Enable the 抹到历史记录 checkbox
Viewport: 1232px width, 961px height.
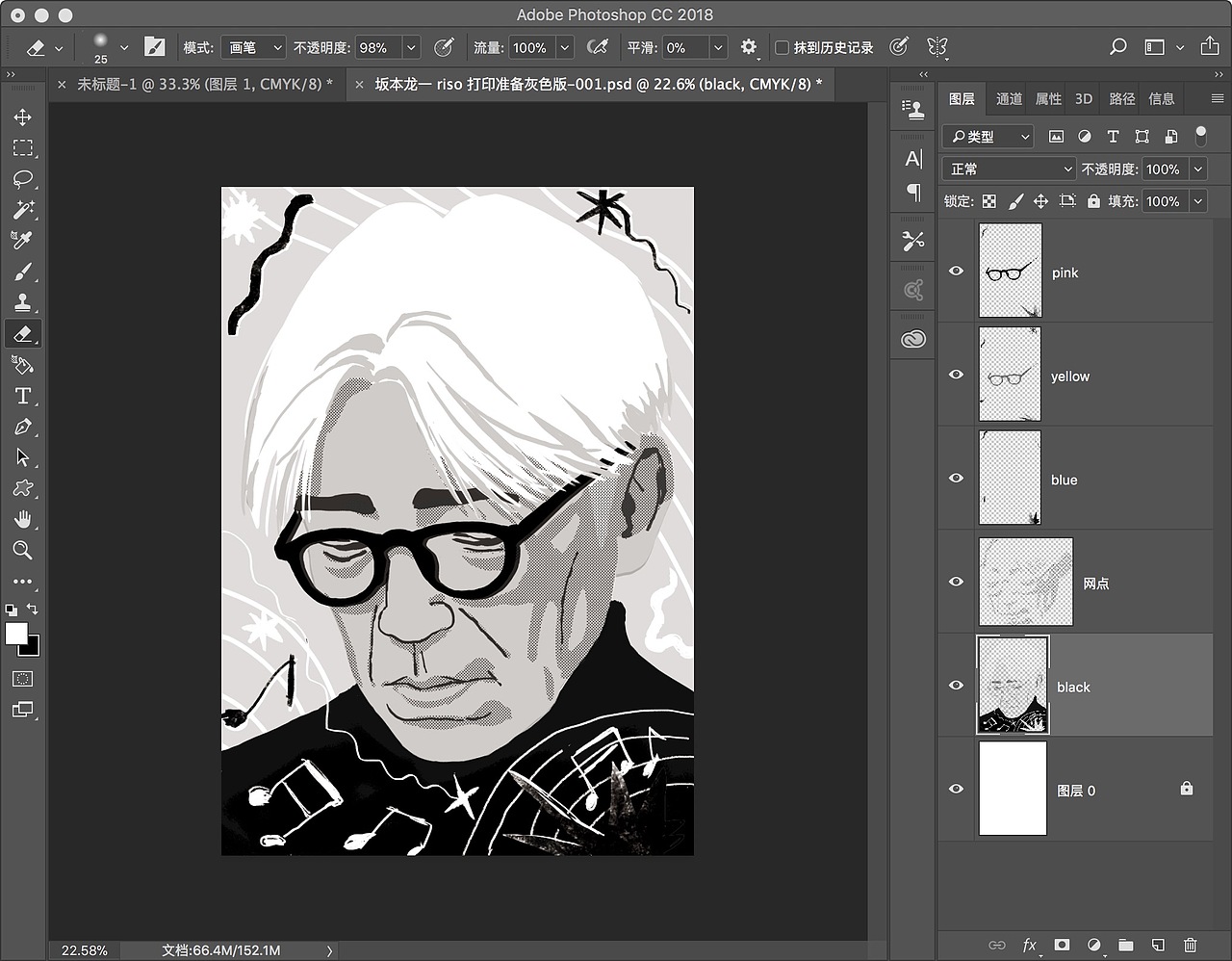click(x=782, y=46)
